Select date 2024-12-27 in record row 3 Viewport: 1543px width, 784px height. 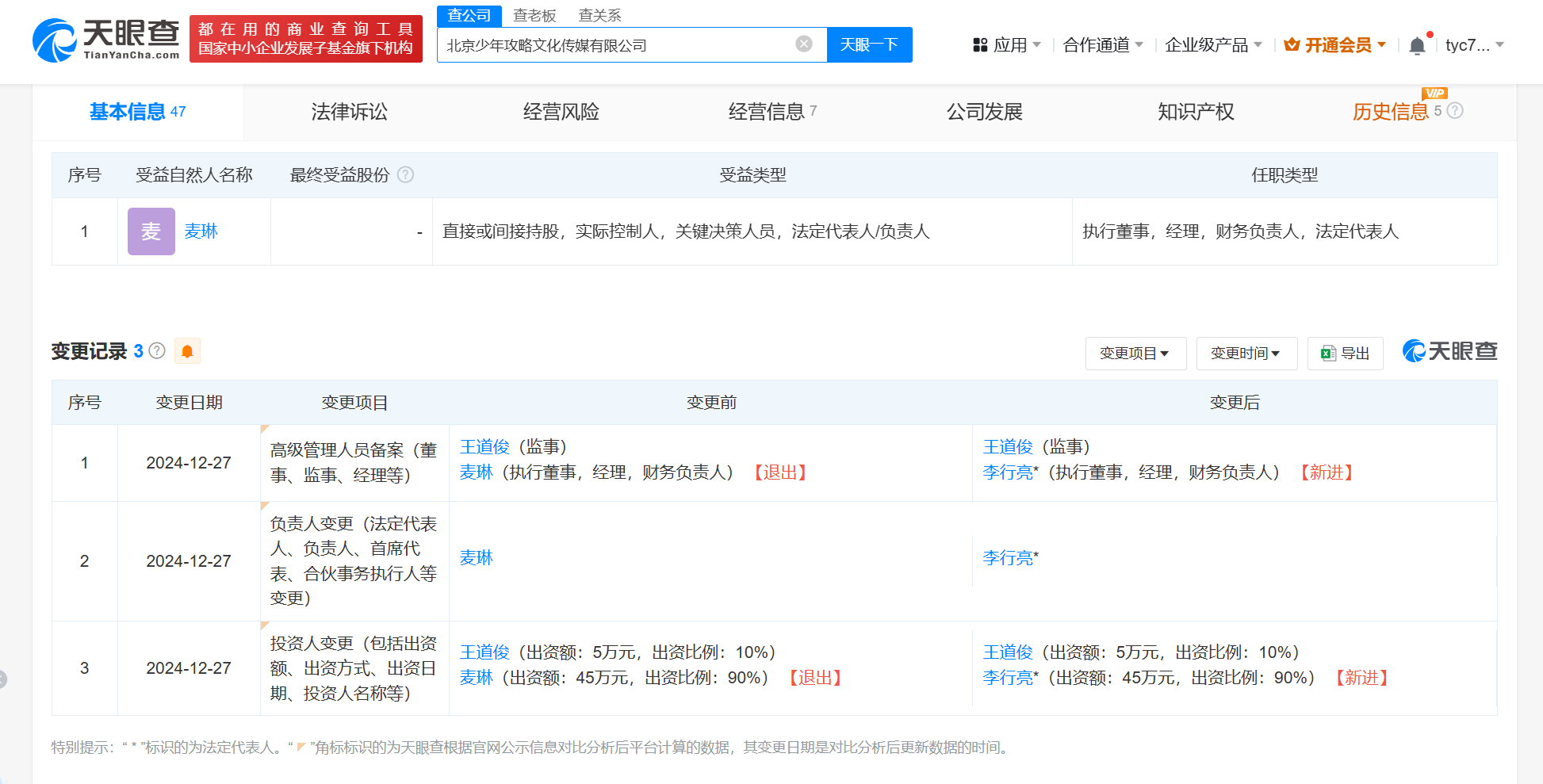pos(189,668)
